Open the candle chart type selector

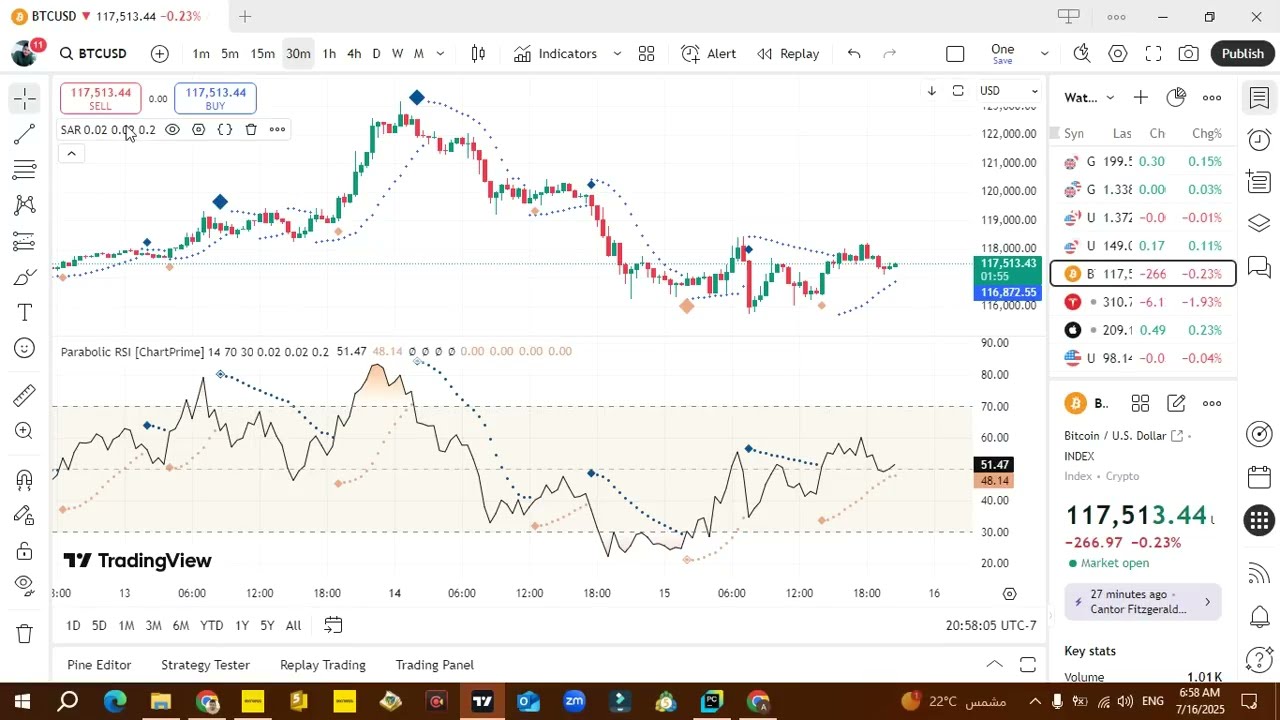pyautogui.click(x=478, y=53)
